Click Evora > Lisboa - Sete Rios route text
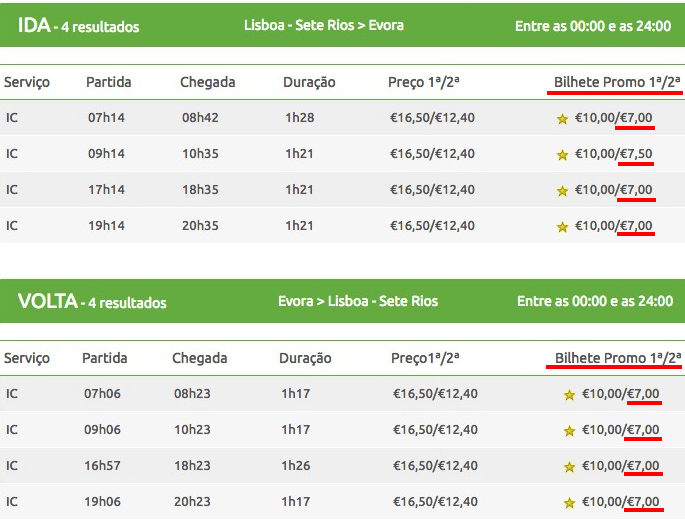The width and height of the screenshot is (685, 523). (358, 301)
